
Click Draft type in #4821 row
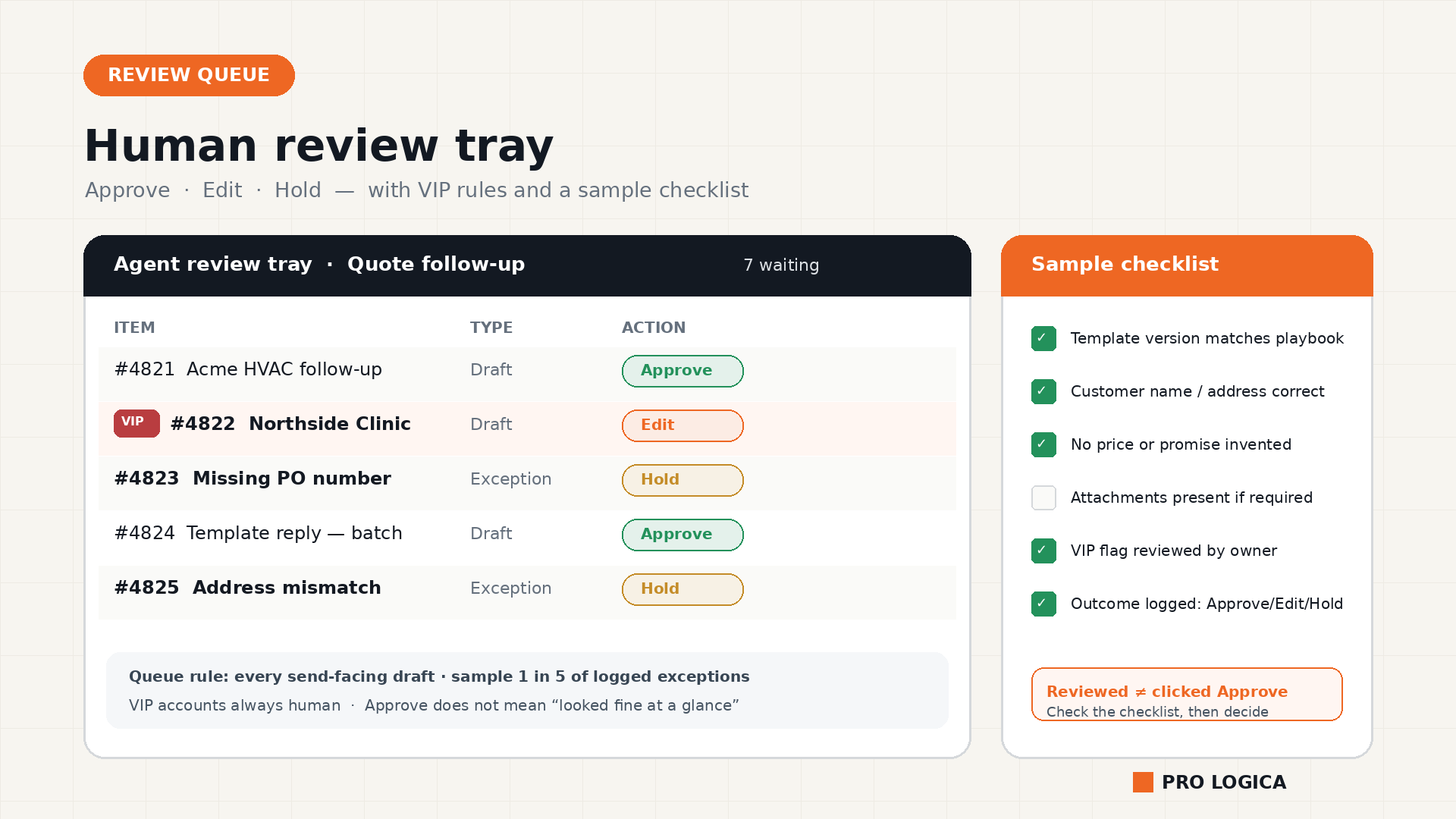coord(491,370)
